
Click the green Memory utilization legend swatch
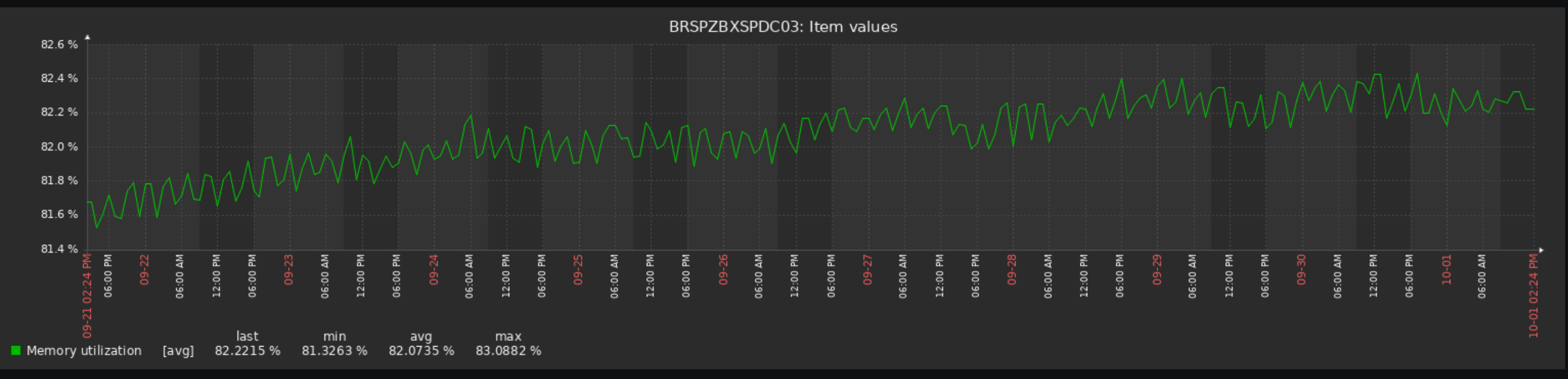point(16,351)
